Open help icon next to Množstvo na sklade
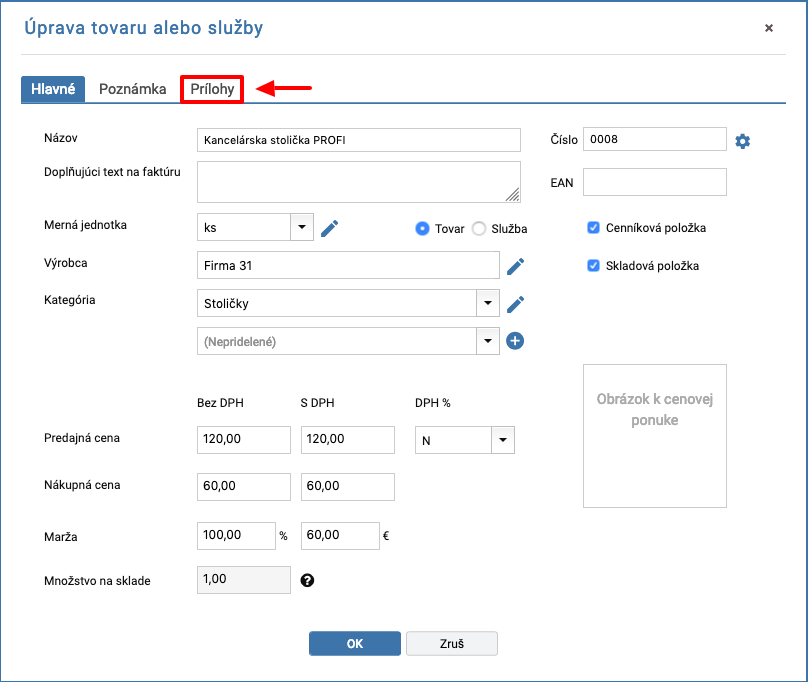 (307, 580)
